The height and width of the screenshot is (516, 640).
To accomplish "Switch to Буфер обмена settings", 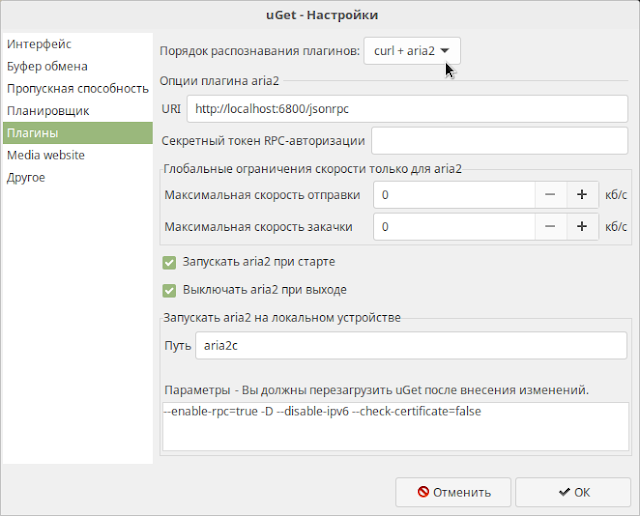I will [78, 66].
